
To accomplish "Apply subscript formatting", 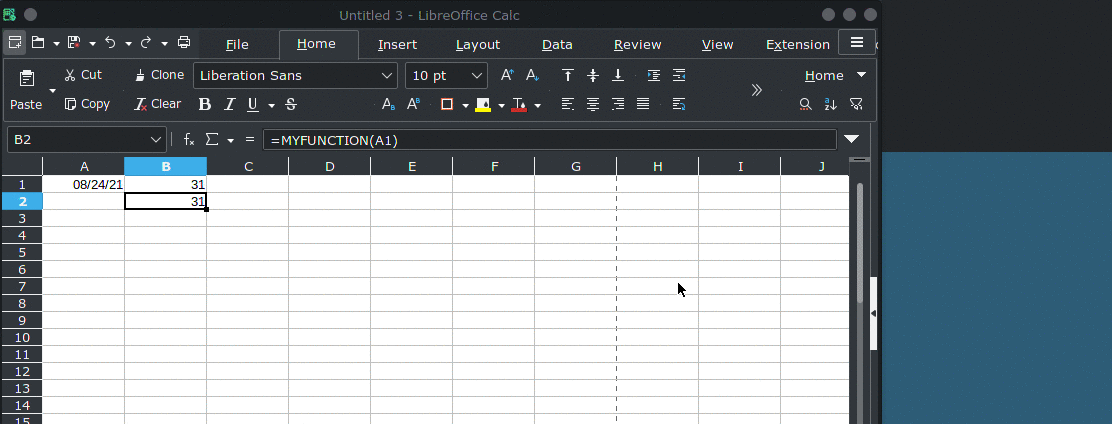I will 389,104.
